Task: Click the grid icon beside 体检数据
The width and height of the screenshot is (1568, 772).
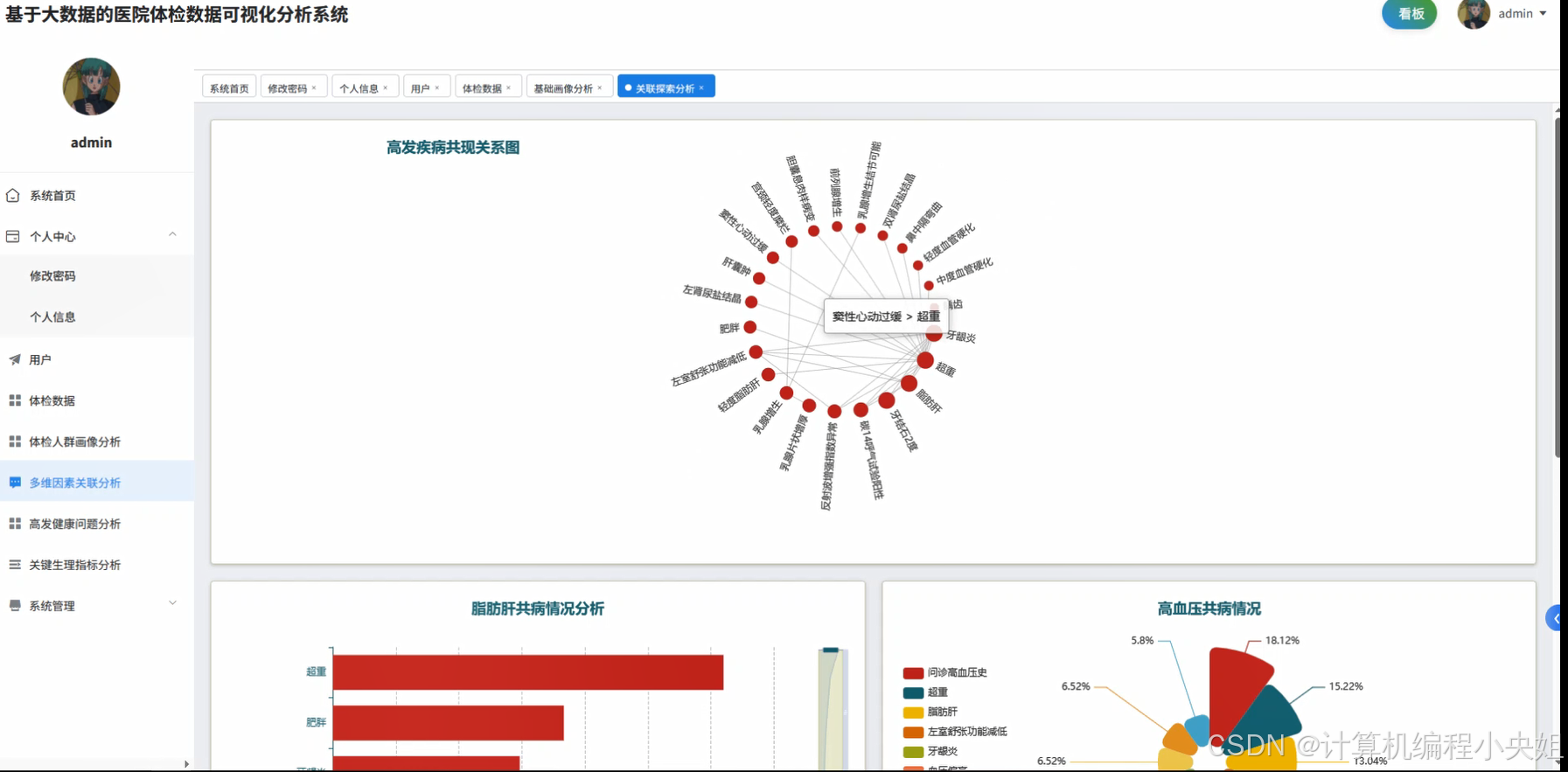Action: 15,400
